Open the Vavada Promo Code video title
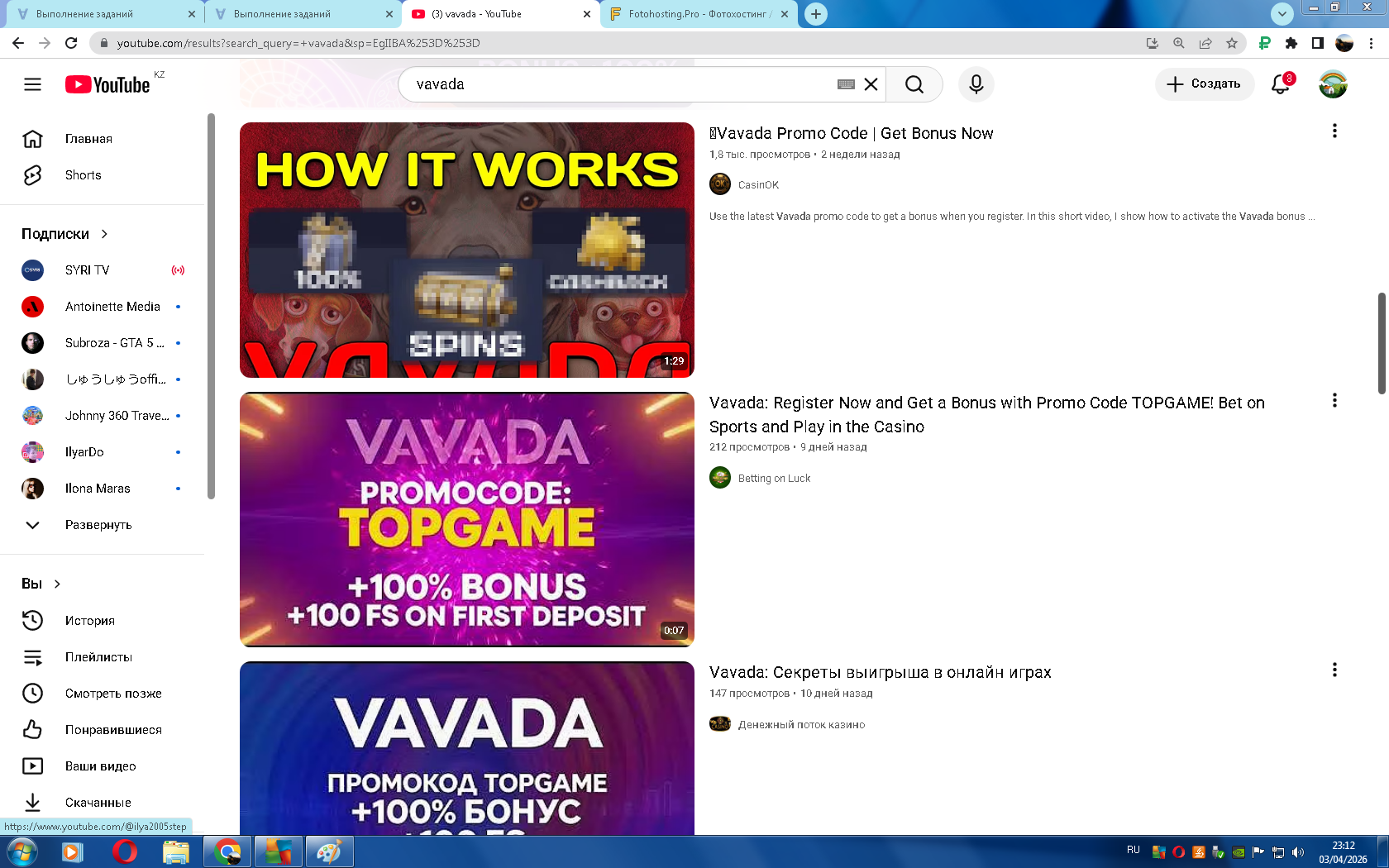The image size is (1389, 868). [x=852, y=133]
